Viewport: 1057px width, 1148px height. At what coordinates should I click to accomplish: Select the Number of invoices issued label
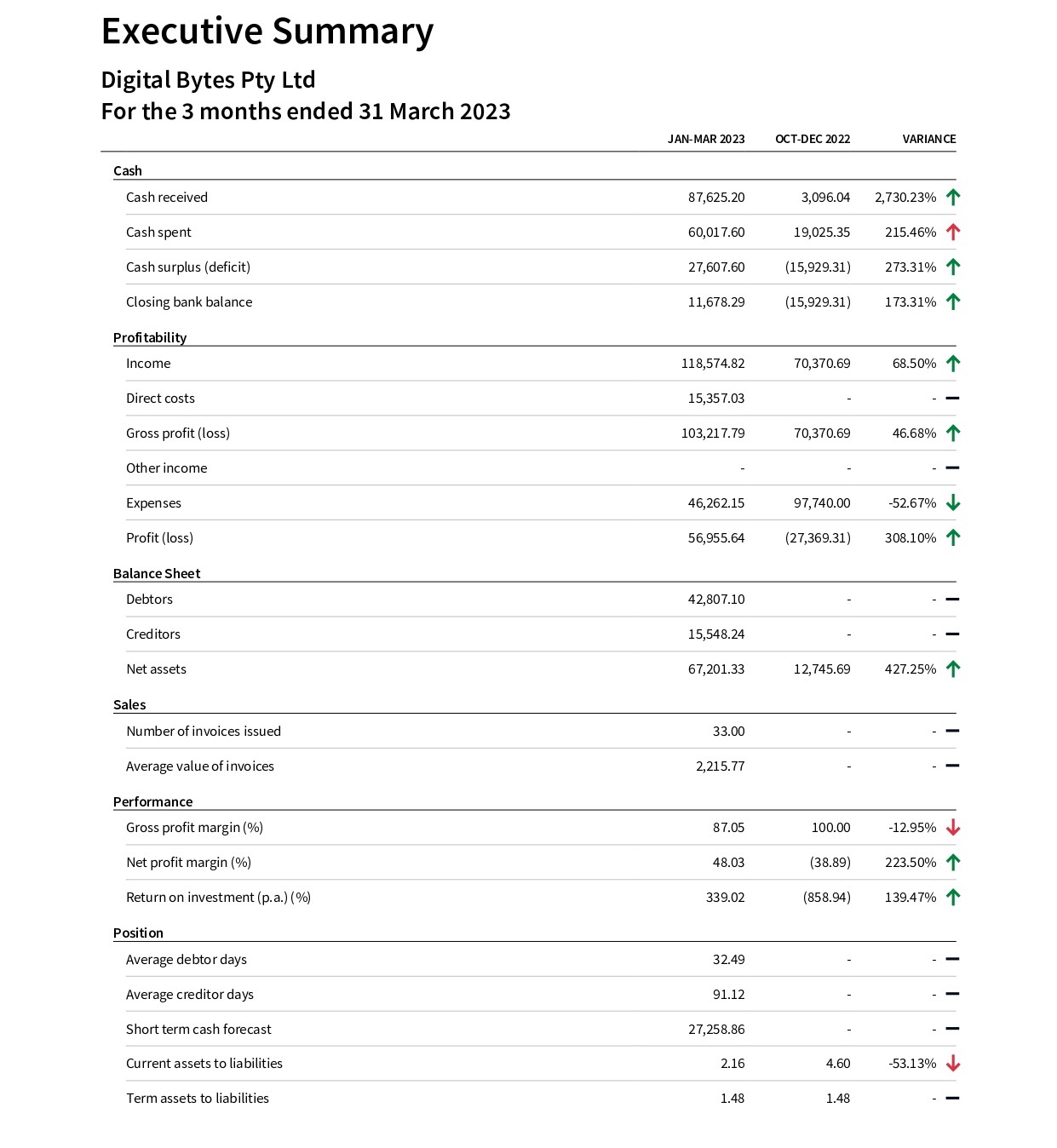[204, 731]
